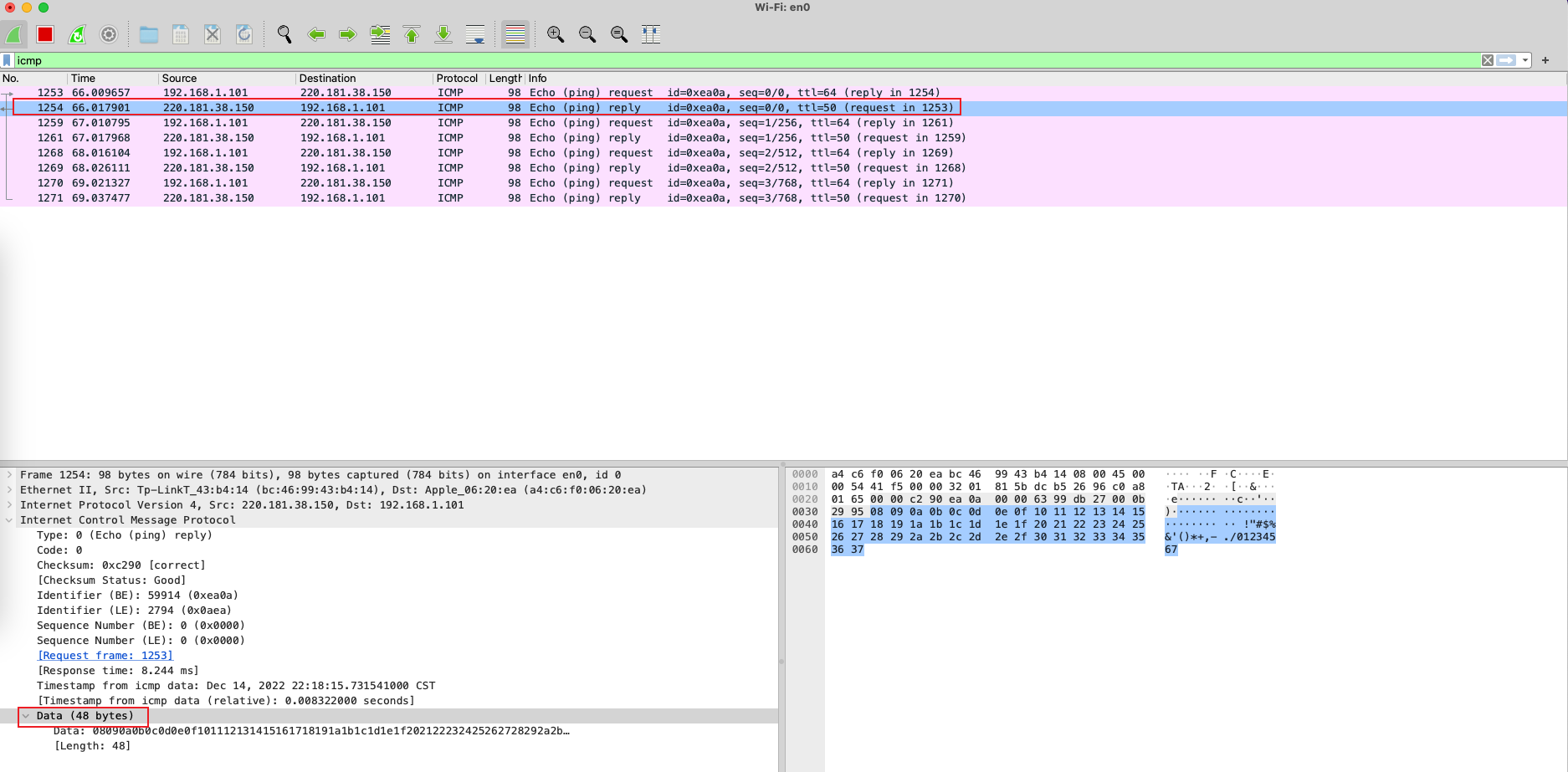Sort packets by Destination column
1568x772 pixels.
pos(365,78)
